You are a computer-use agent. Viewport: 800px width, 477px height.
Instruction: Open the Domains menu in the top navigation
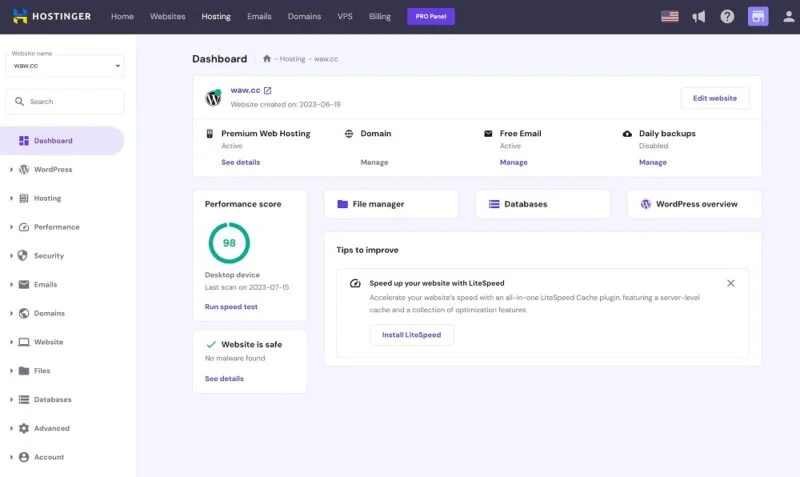[x=304, y=17]
